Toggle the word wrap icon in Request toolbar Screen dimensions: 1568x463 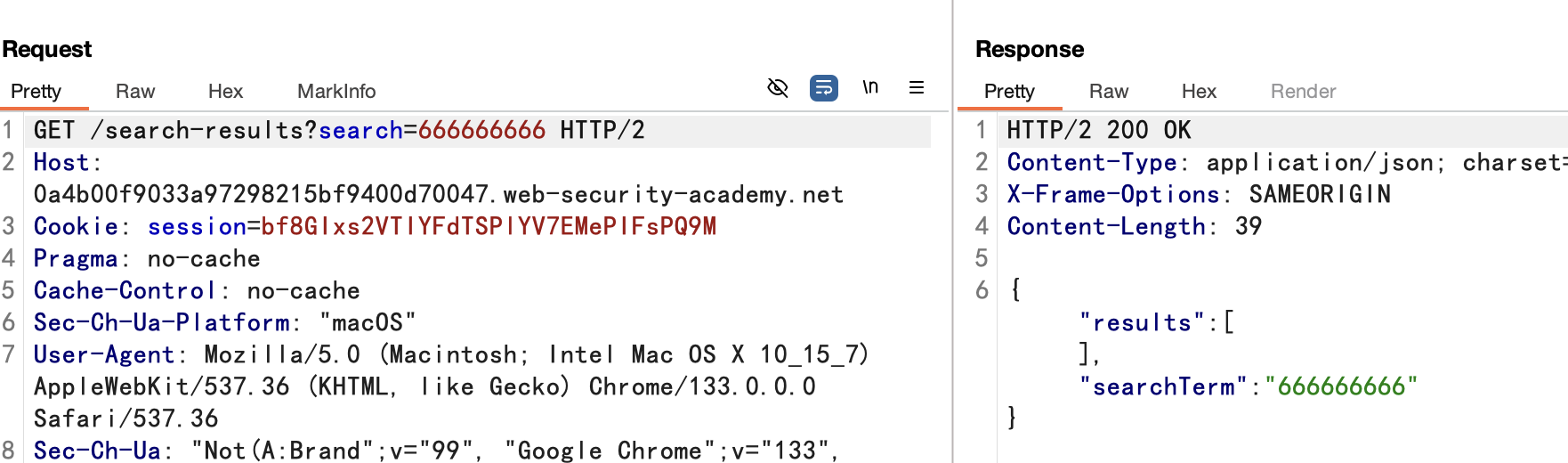(x=824, y=87)
